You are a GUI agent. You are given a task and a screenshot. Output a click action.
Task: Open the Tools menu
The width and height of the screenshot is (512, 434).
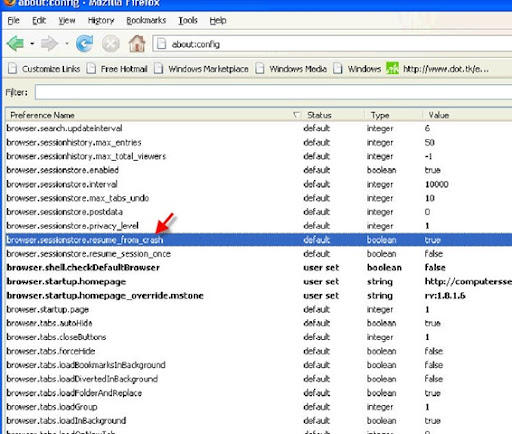pyautogui.click(x=188, y=20)
